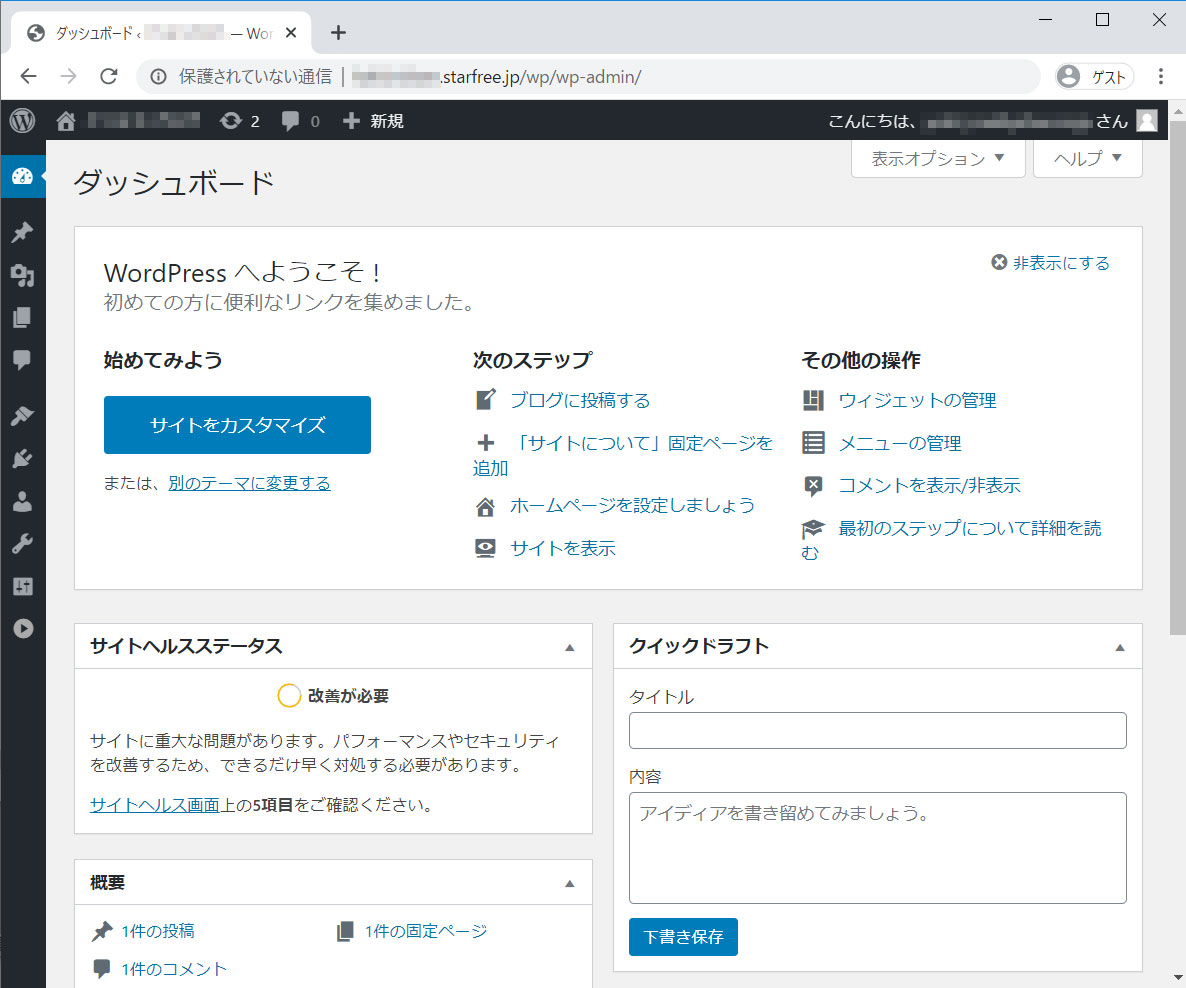Open updates icon showing 2

coord(239,121)
